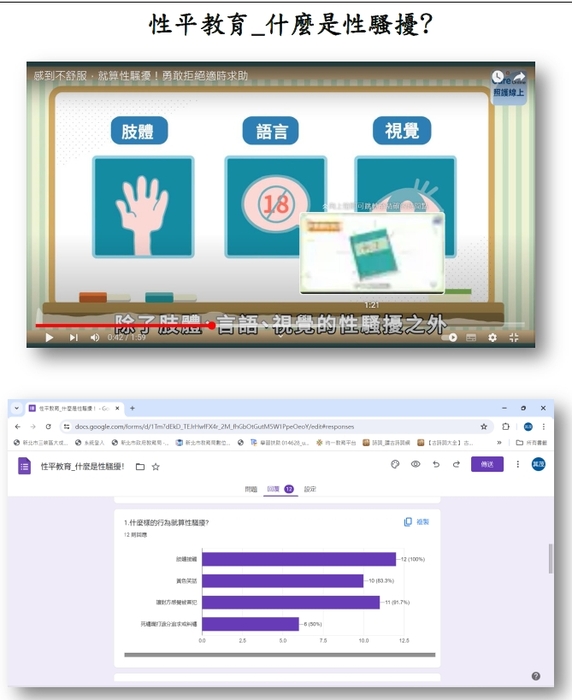
Task: Go forward in browser
Action: point(33,426)
